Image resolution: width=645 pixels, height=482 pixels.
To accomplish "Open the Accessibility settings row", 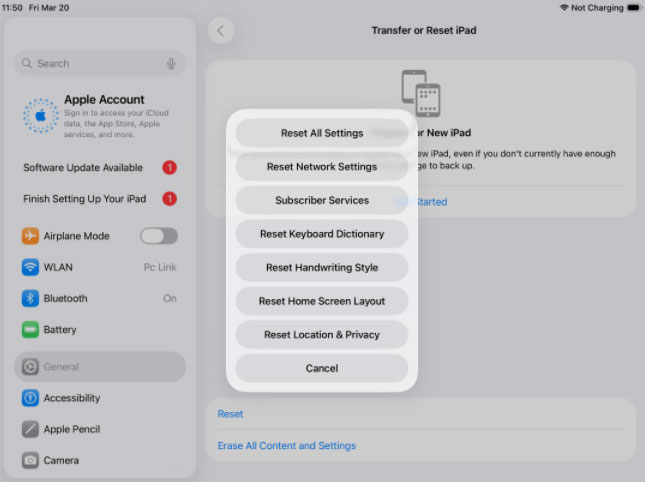I will 100,398.
